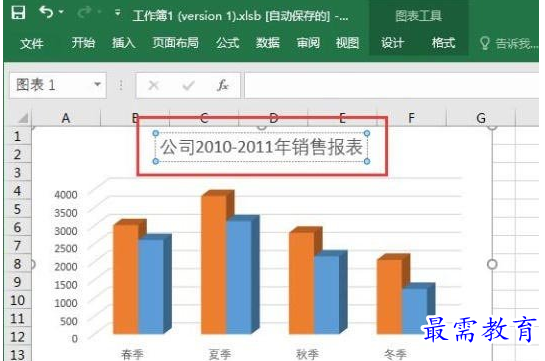Click the formula bar Enter checkmark icon
Viewport: 545px width, 361px height.
click(188, 85)
